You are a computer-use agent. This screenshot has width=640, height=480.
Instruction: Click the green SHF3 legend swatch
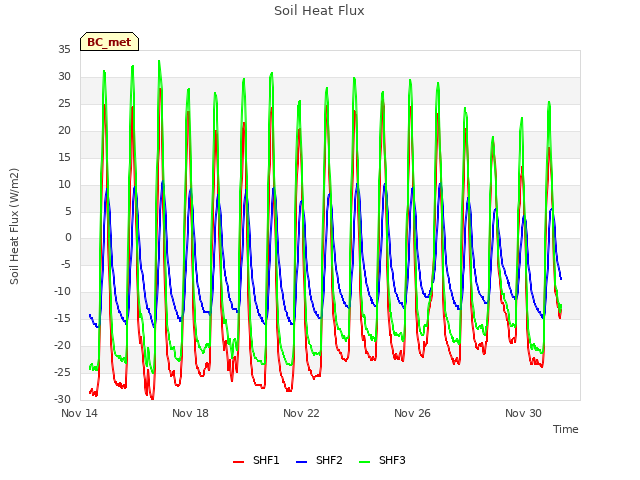tap(364, 462)
